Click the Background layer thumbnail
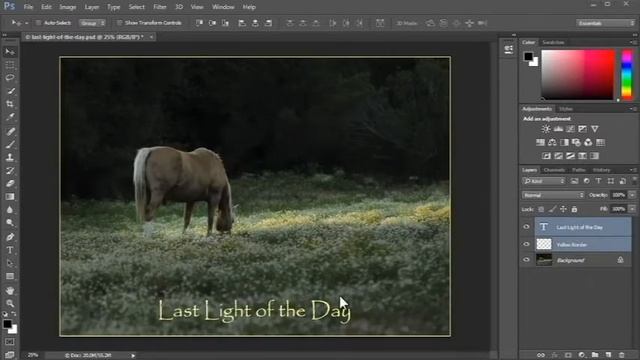Viewport: 640px width, 360px height. (544, 260)
